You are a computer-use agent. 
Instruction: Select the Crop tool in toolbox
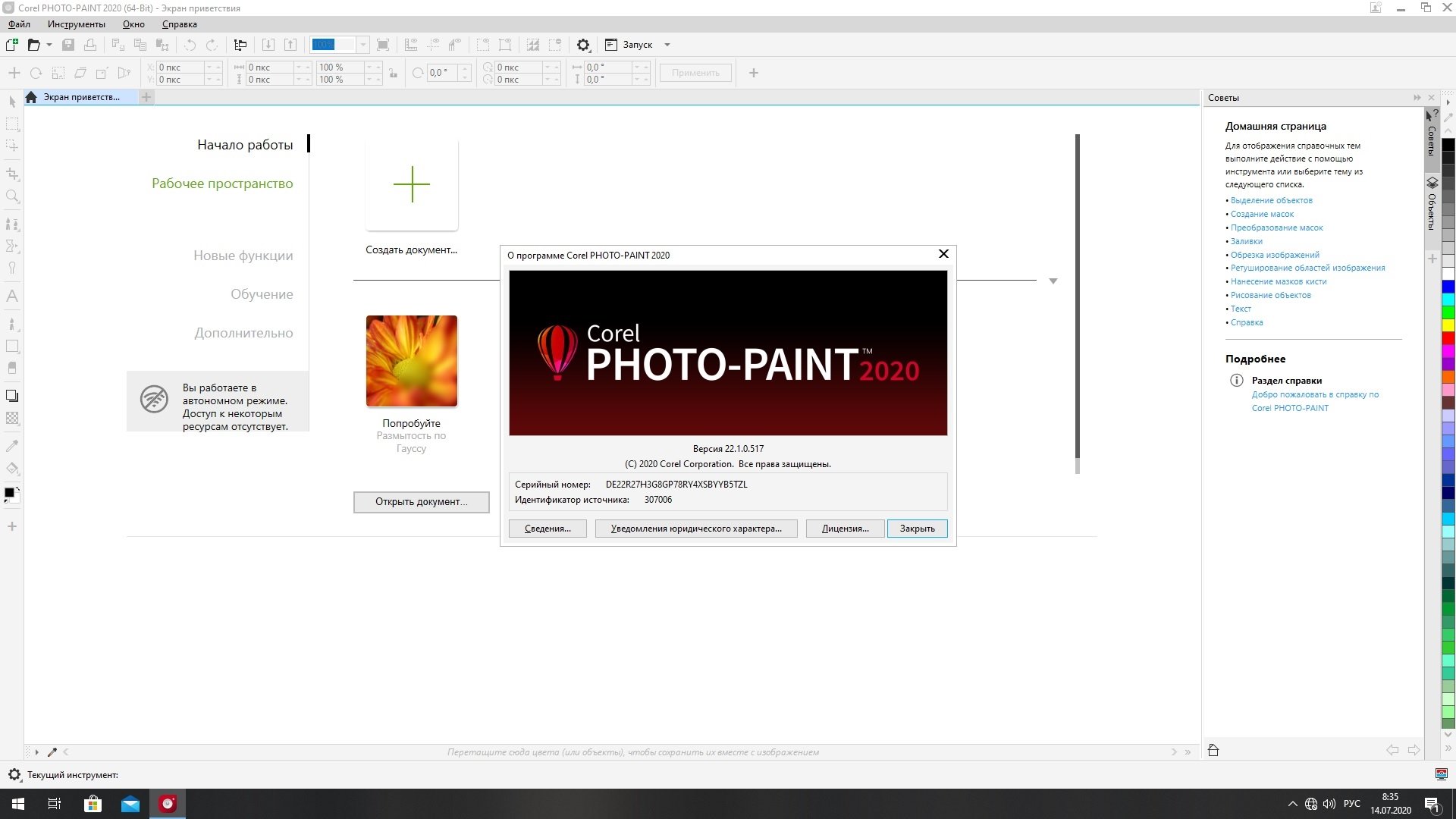point(12,174)
